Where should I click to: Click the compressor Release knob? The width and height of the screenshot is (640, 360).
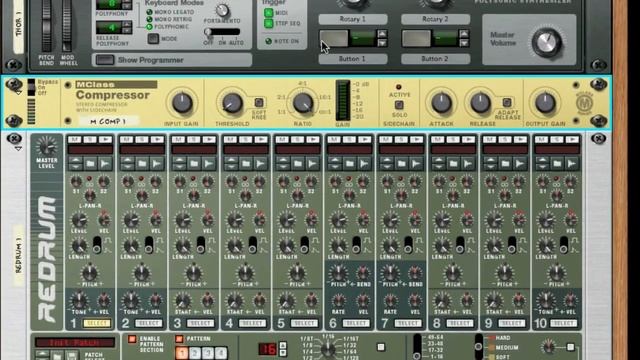(480, 103)
